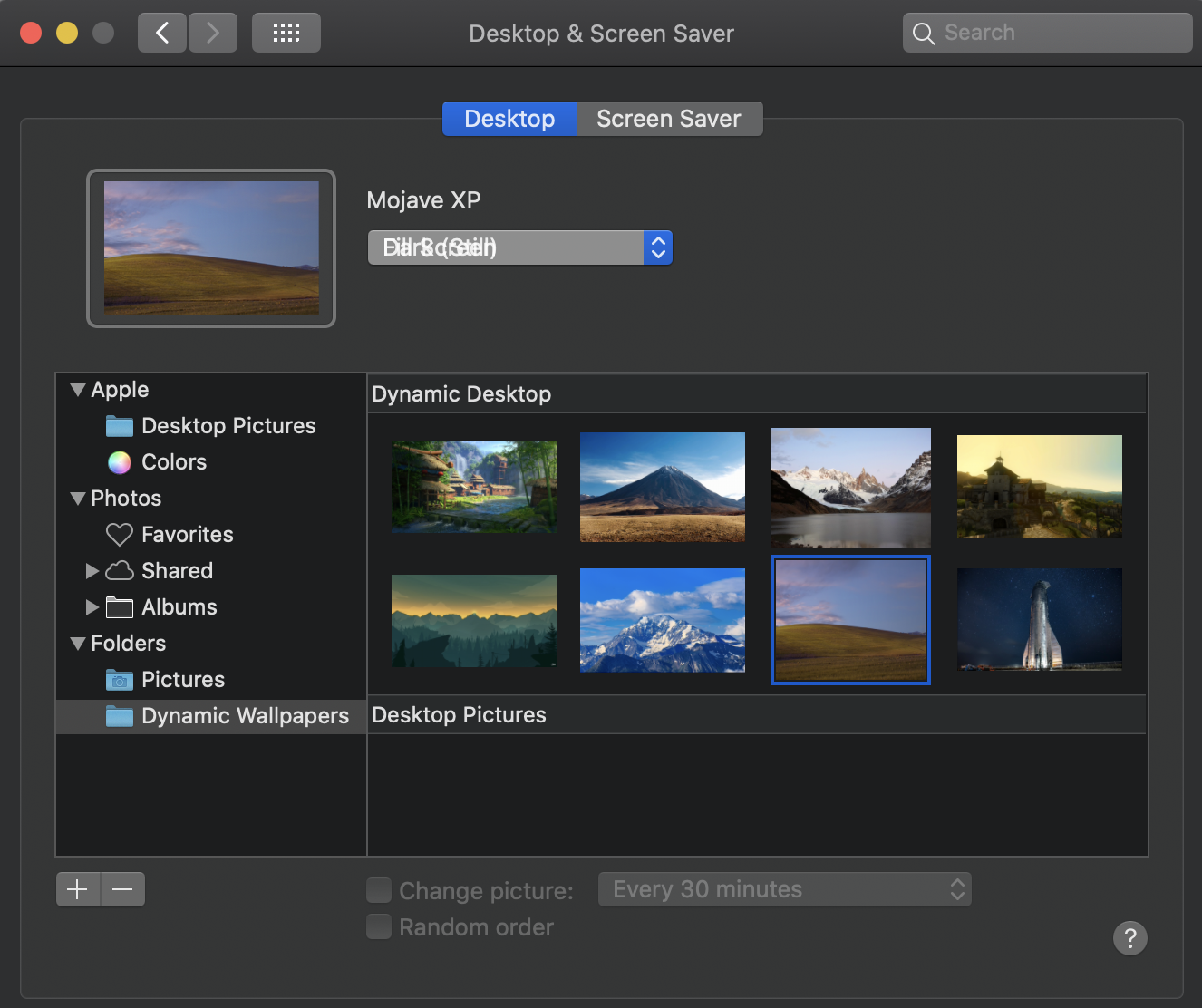
Task: Collapse the Apple group triangle
Action: (78, 390)
